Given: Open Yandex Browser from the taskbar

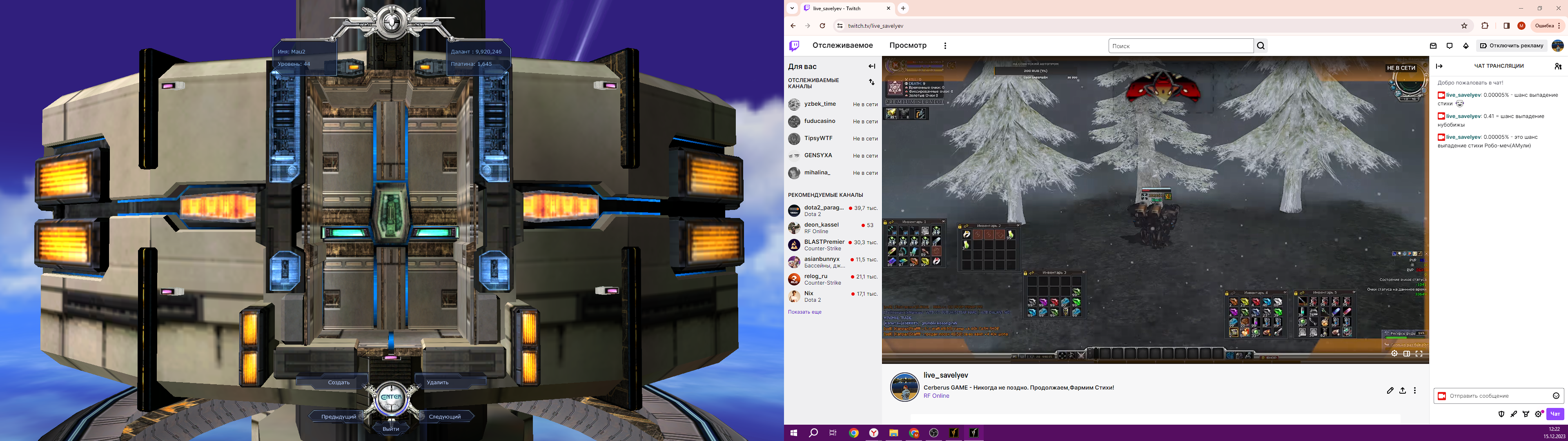Looking at the screenshot, I should pos(873,433).
